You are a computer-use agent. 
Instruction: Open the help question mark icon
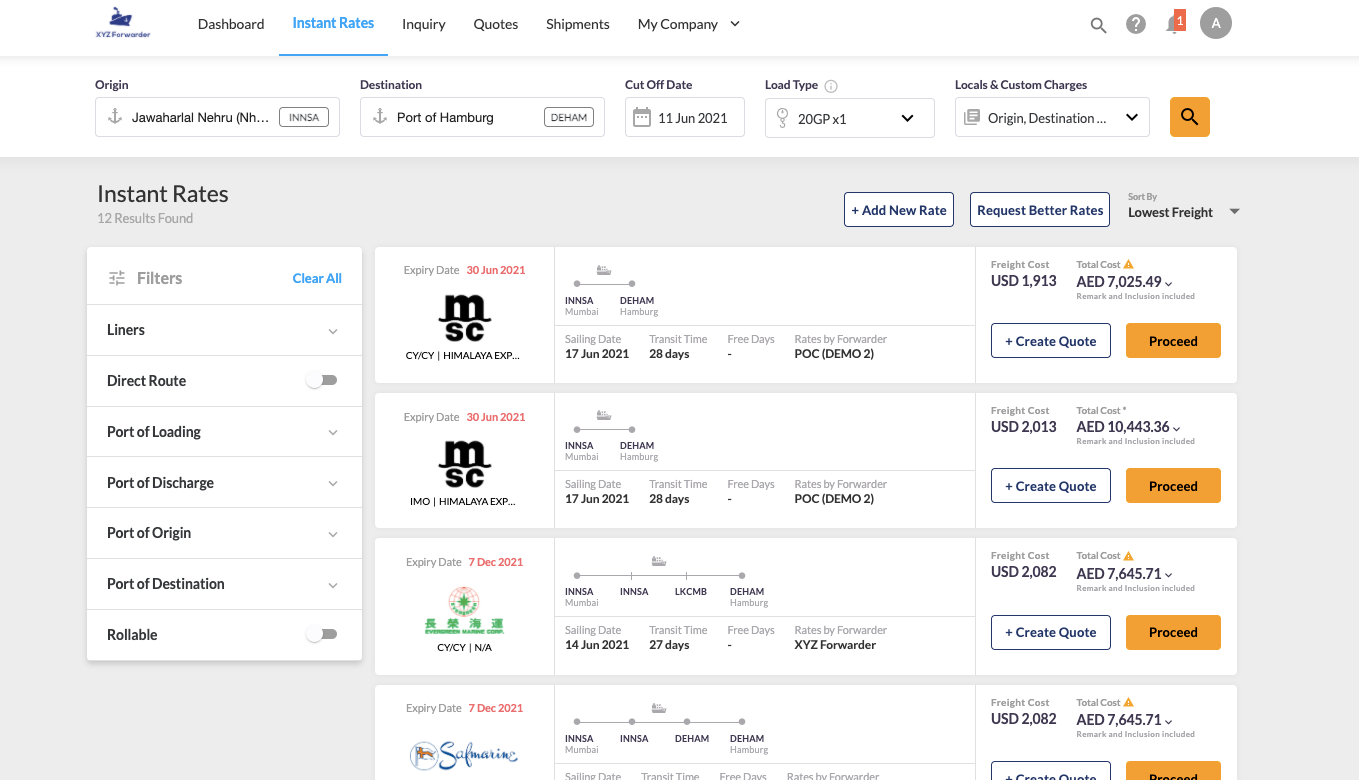(1135, 24)
